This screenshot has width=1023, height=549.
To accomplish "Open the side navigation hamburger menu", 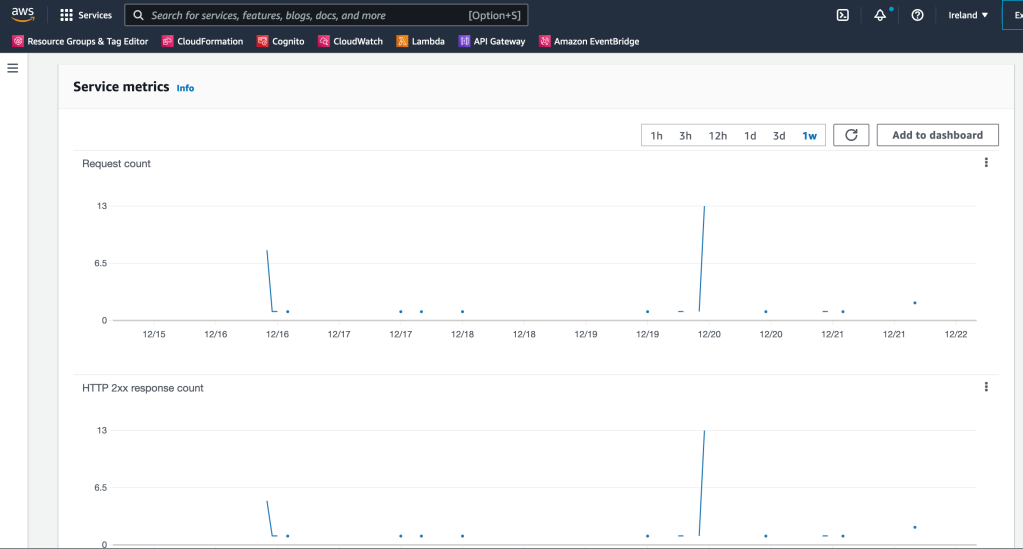I will 13,68.
